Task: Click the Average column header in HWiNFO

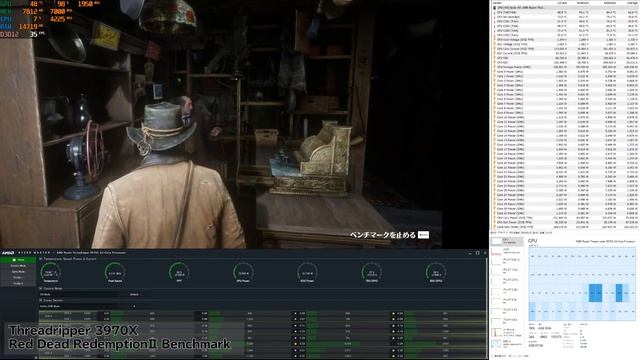Action: [633, 3]
